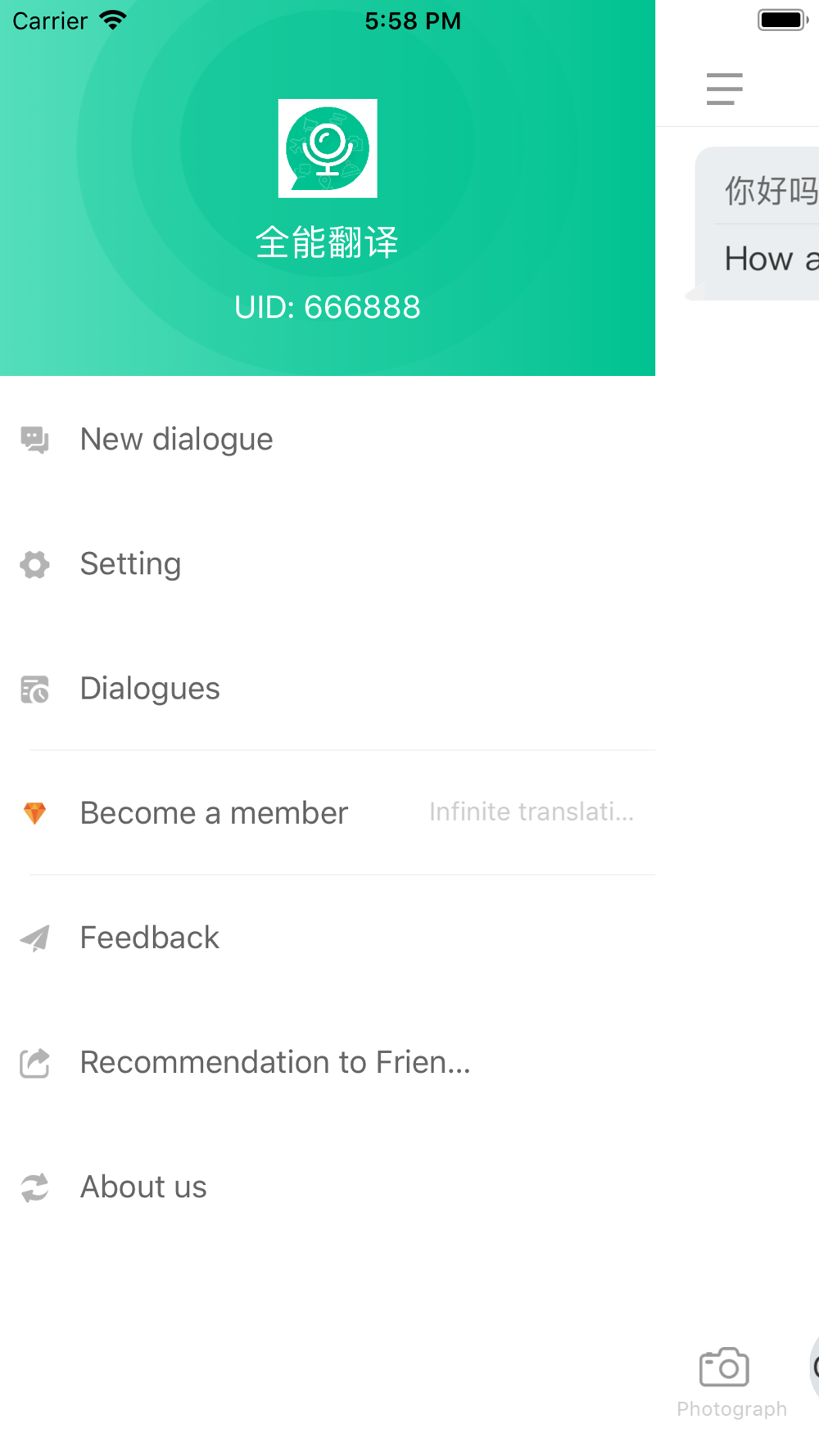Screen dimensions: 819x1456
Task: Click the share icon for Recommendation
Action: (x=34, y=1063)
